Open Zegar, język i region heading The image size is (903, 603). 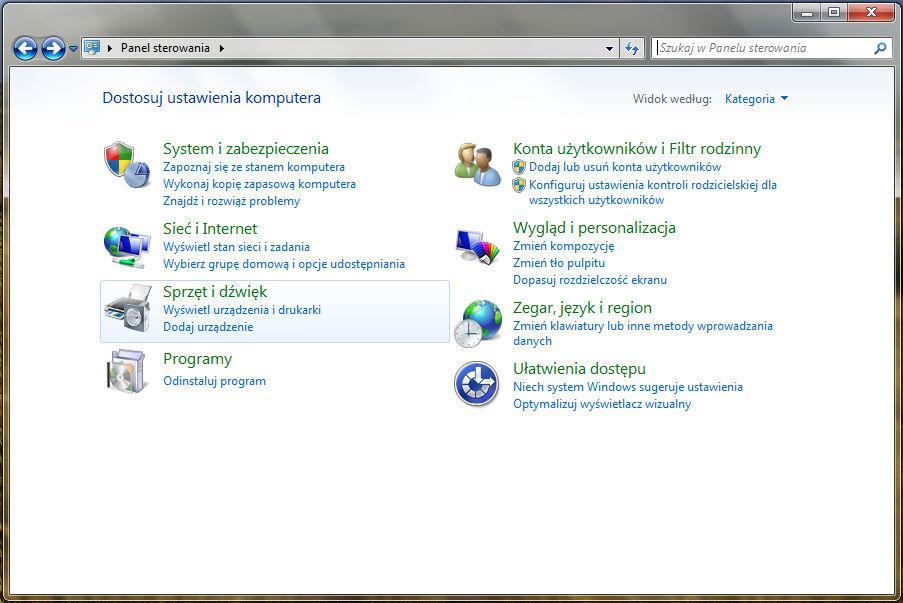[x=582, y=308]
